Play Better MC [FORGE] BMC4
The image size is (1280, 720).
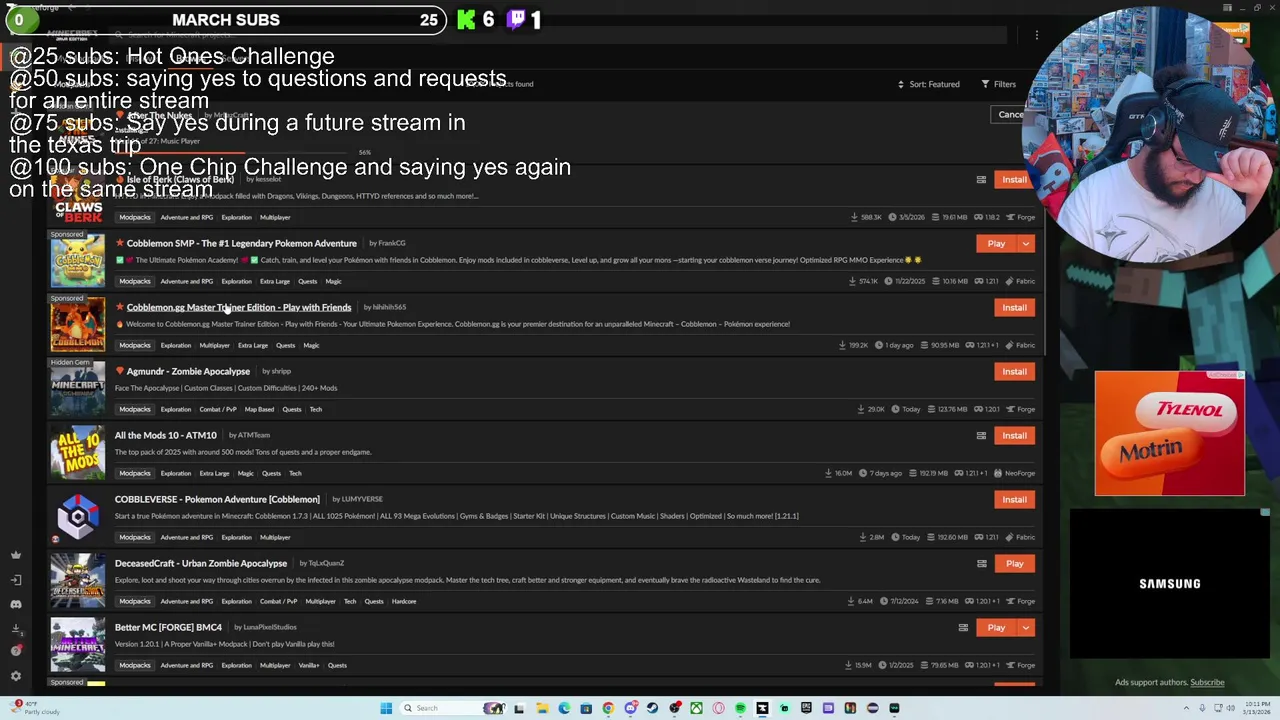(996, 628)
